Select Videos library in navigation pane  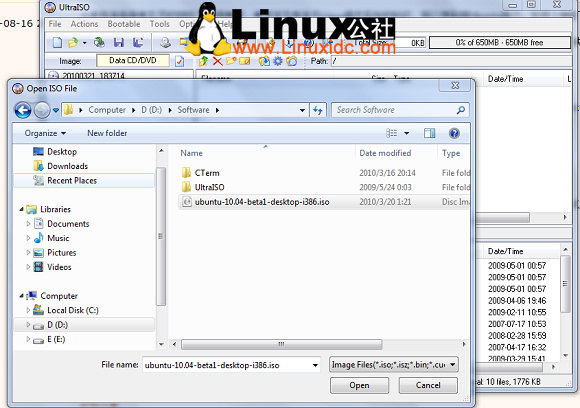click(x=59, y=267)
